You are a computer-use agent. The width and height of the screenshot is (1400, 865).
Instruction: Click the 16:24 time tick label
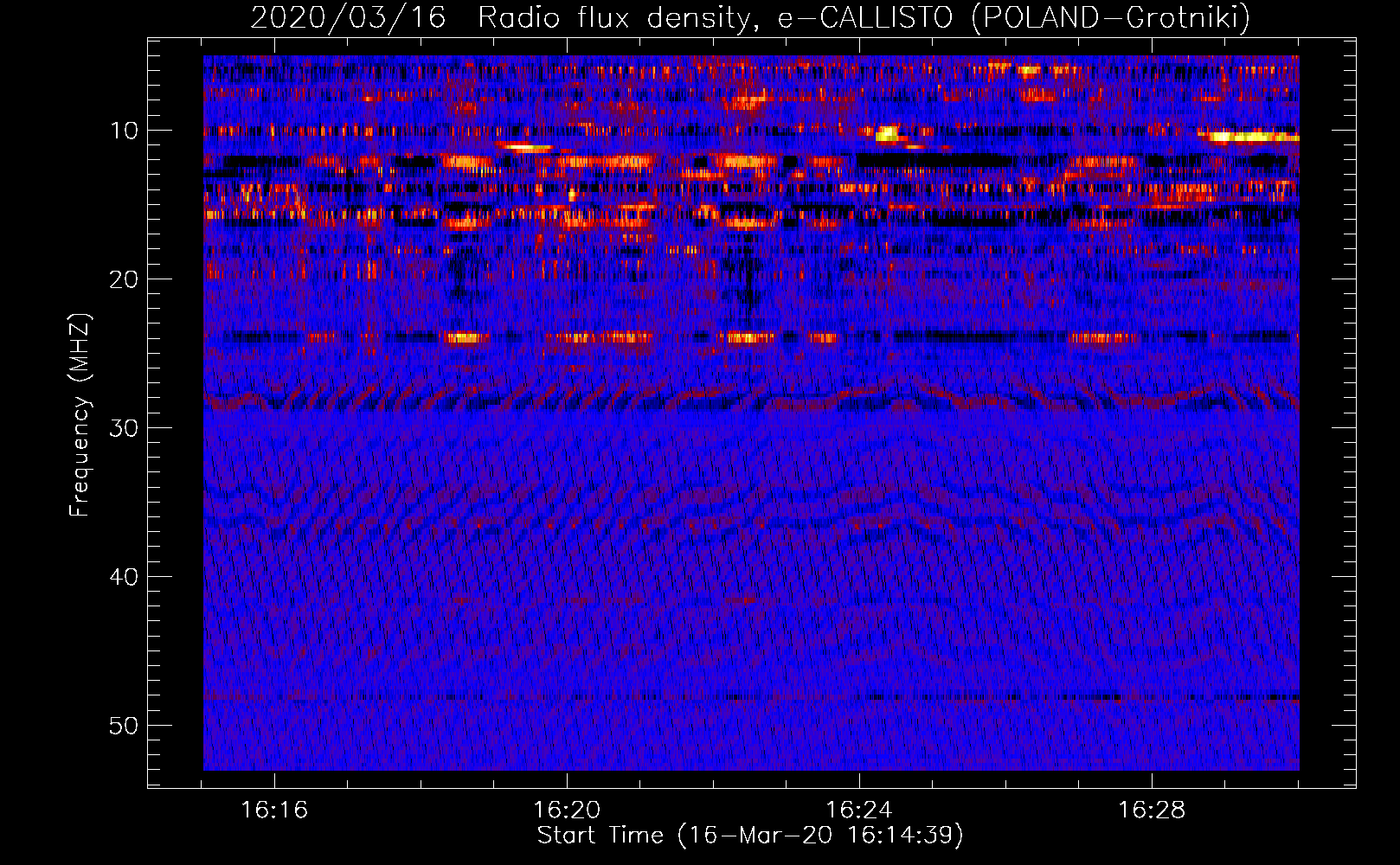tap(859, 811)
